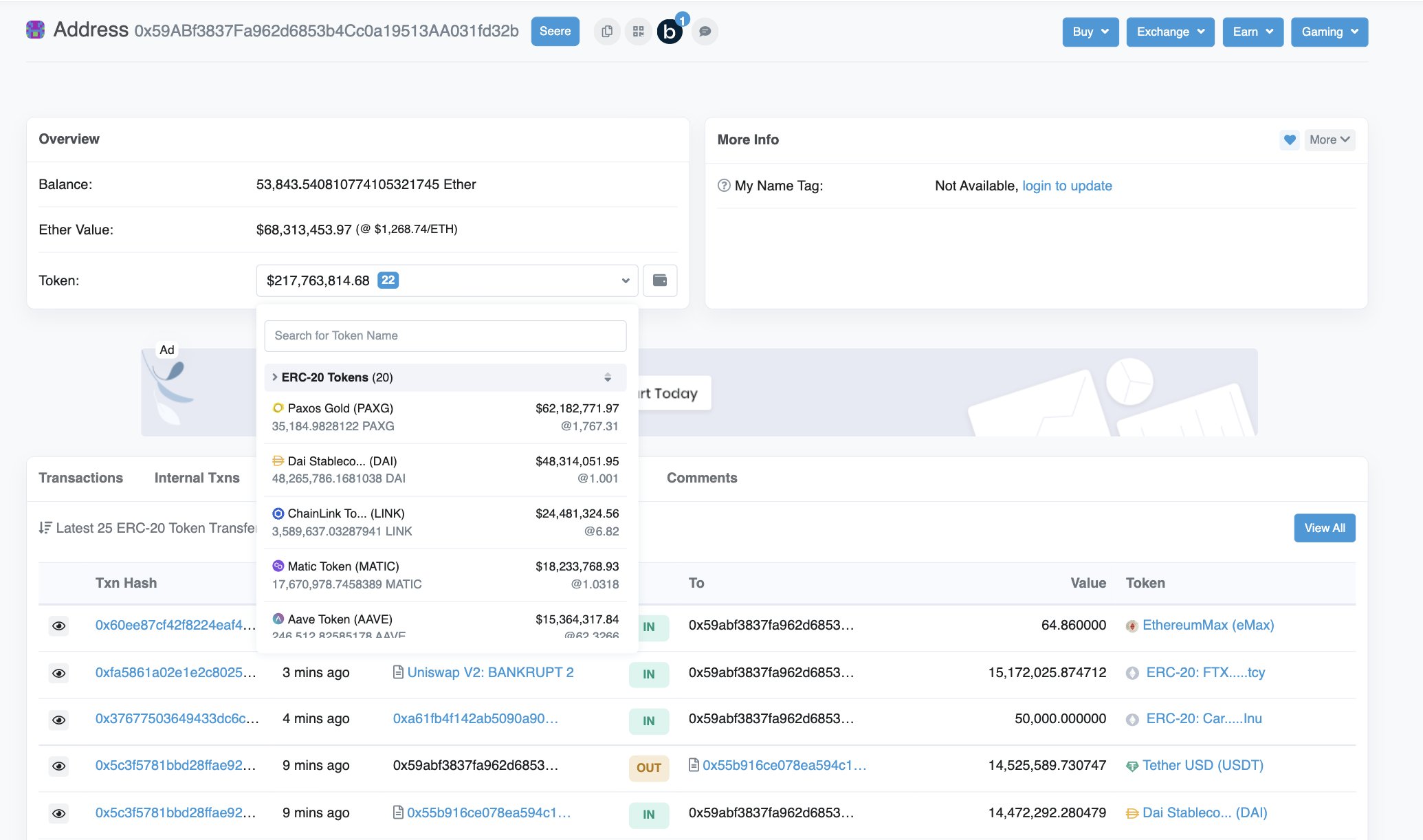
Task: Click Search for Token Name field
Action: [445, 335]
